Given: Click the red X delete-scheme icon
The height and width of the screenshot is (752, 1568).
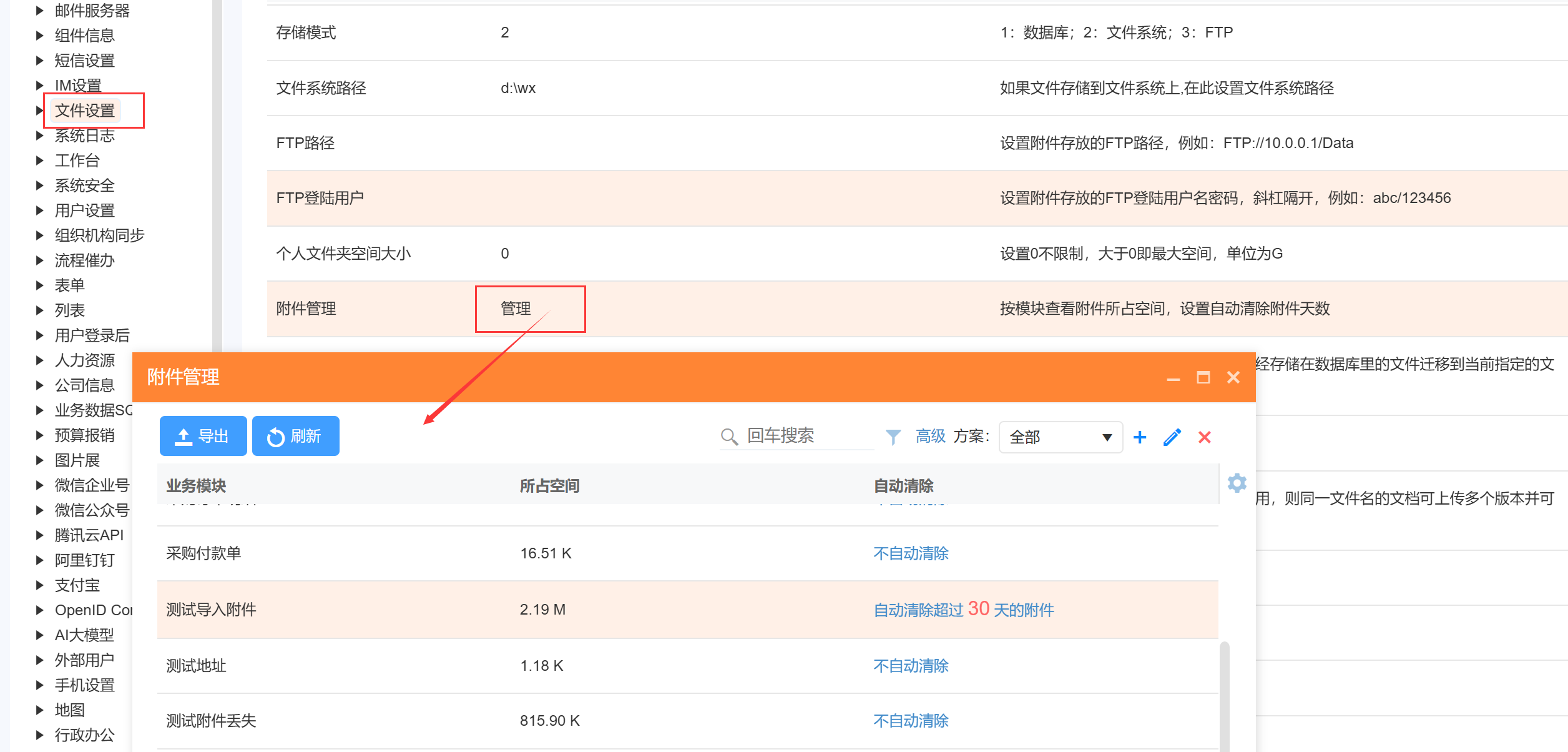Looking at the screenshot, I should click(1204, 437).
